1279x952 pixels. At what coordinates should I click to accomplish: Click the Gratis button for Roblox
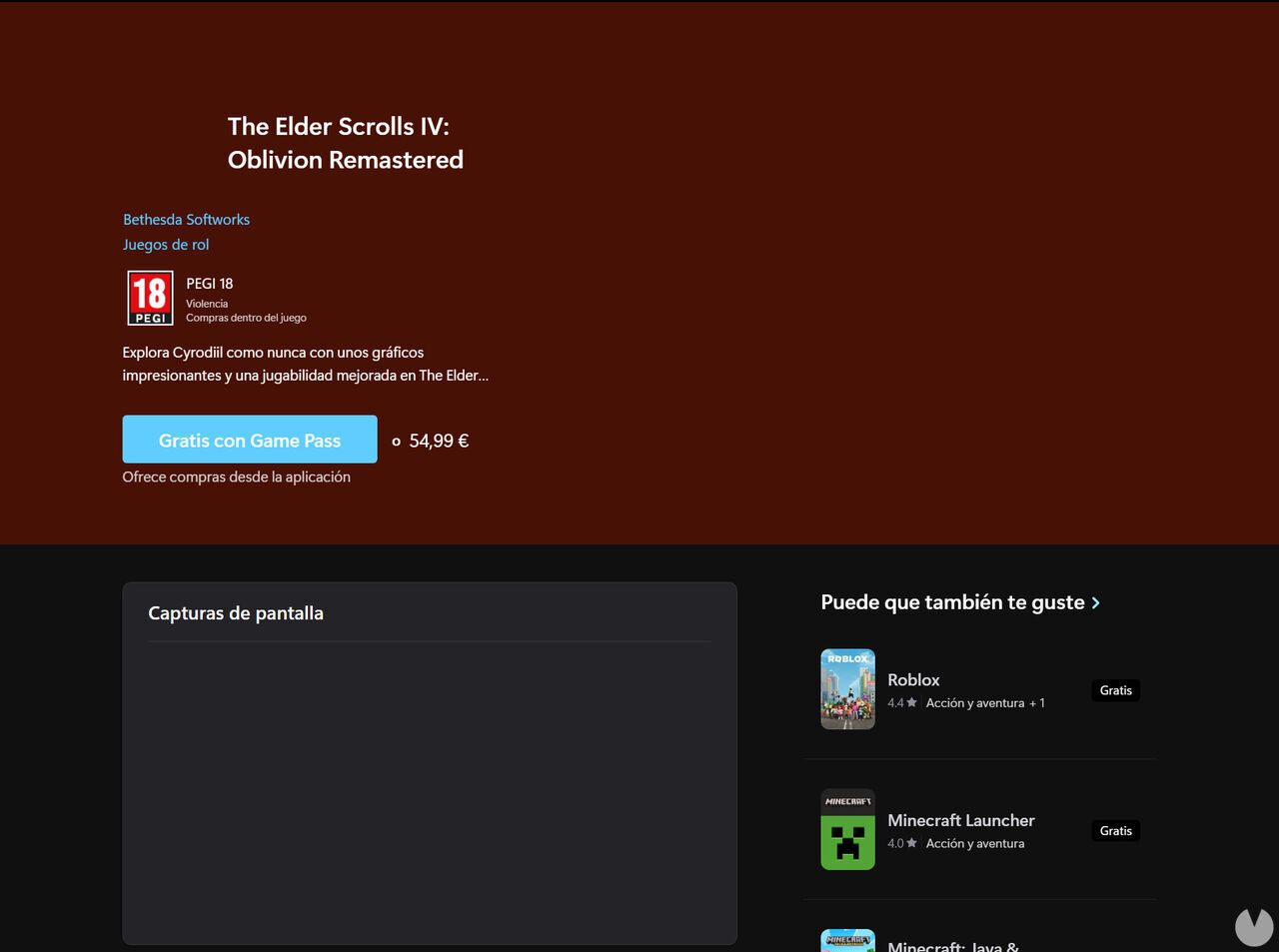click(x=1116, y=690)
